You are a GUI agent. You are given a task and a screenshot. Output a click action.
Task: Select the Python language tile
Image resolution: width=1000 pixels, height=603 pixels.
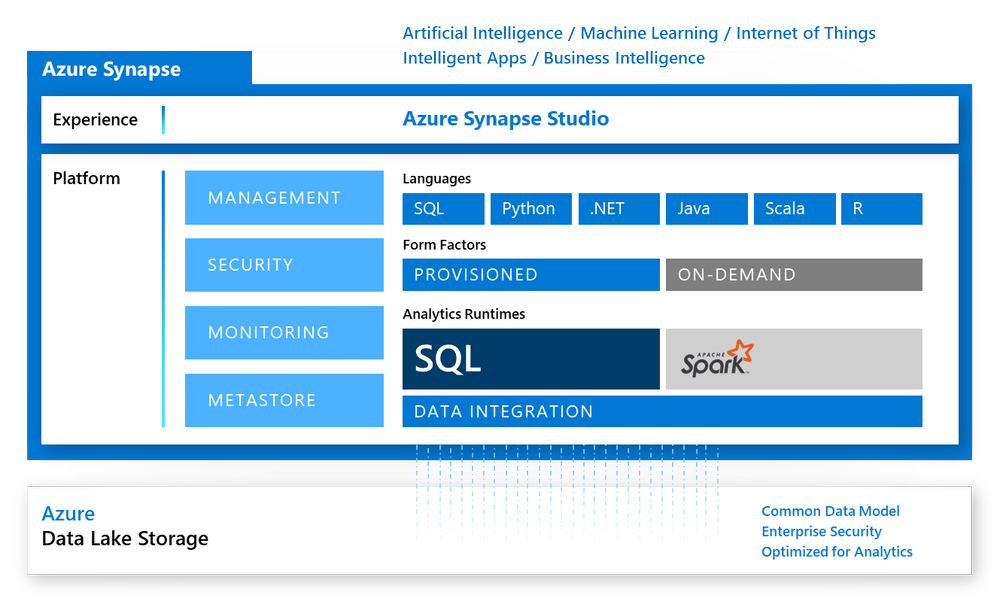530,208
